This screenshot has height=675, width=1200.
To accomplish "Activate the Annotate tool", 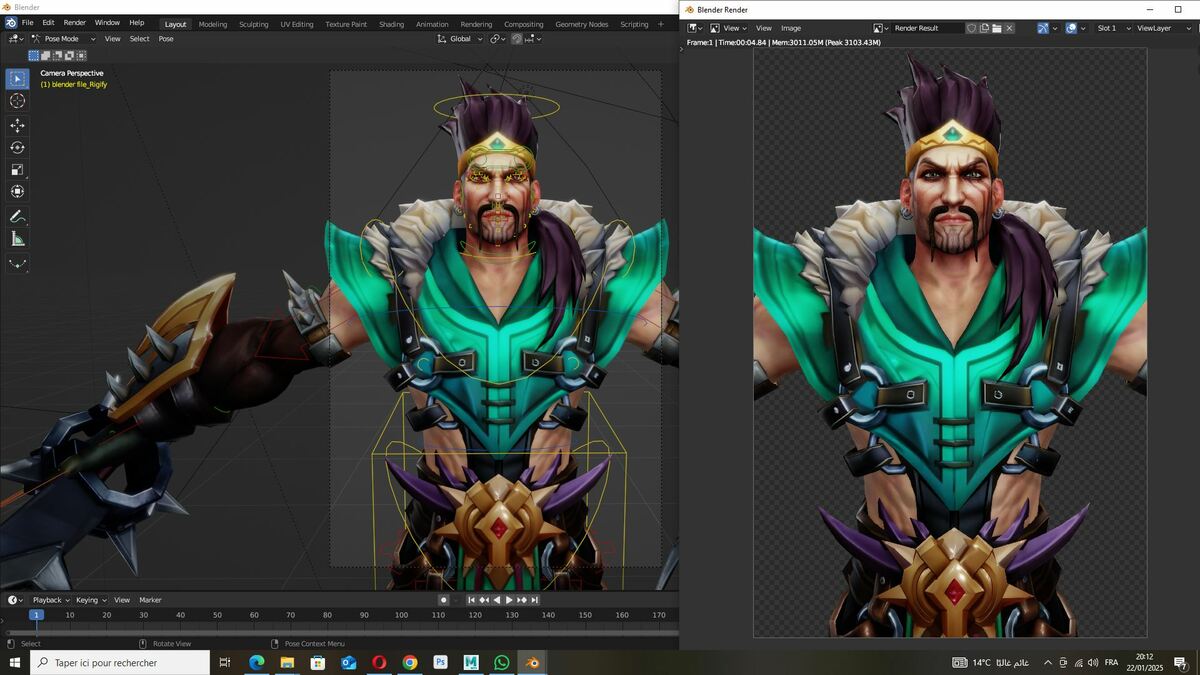I will 18,216.
